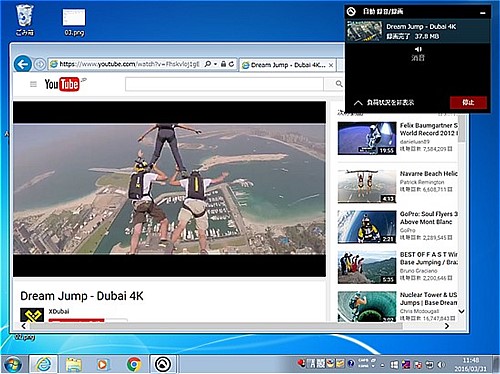Click the red 停止 stop button

click(468, 102)
